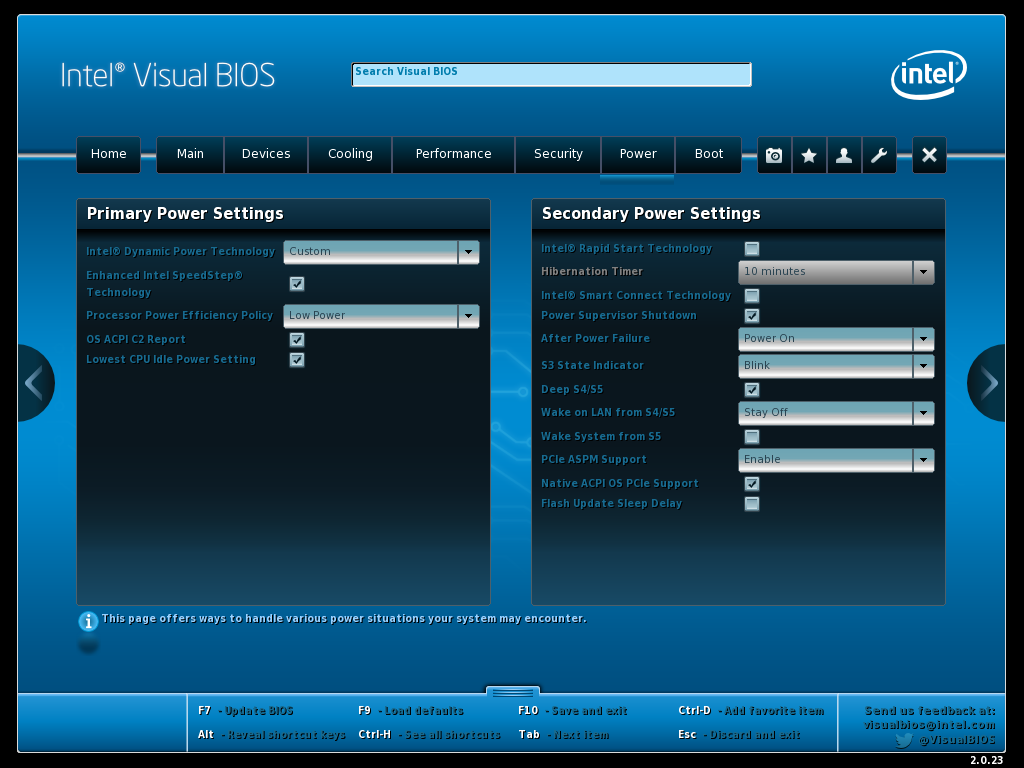The image size is (1024, 768).
Task: Switch to the Home tab
Action: click(108, 155)
